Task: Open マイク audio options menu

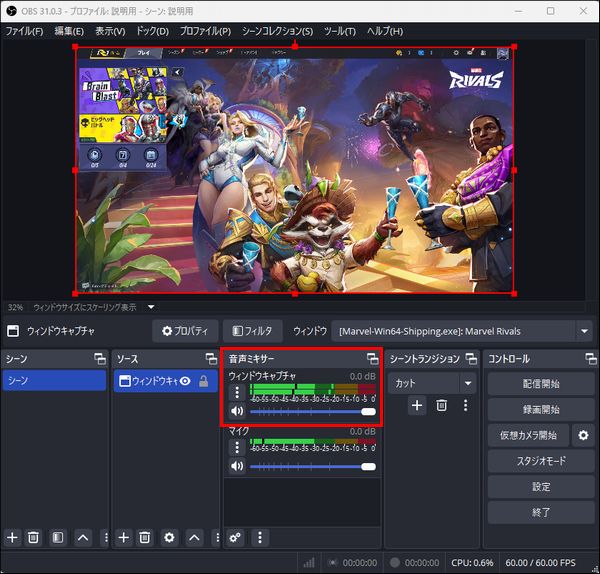Action: [x=237, y=447]
